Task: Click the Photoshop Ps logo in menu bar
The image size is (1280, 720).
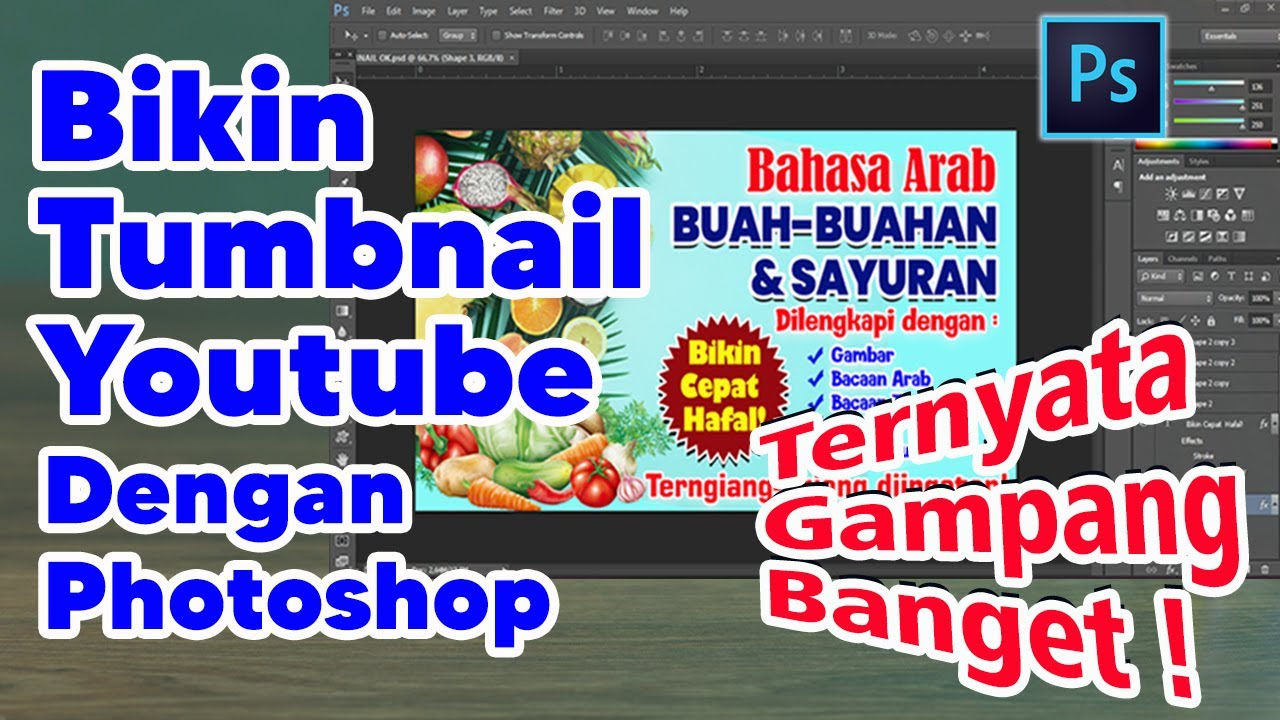Action: 342,11
